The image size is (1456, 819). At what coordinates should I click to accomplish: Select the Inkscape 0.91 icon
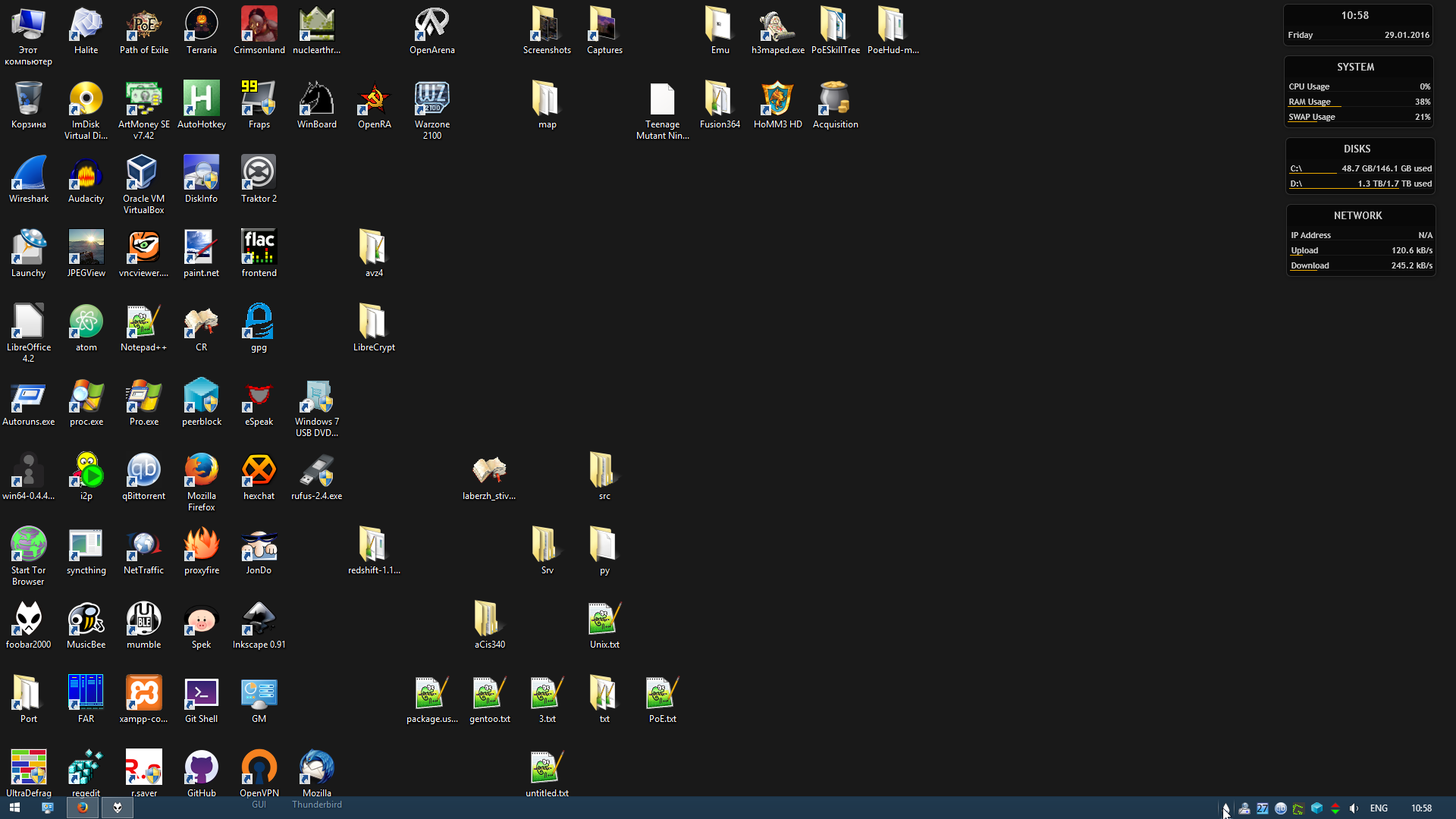pyautogui.click(x=259, y=625)
